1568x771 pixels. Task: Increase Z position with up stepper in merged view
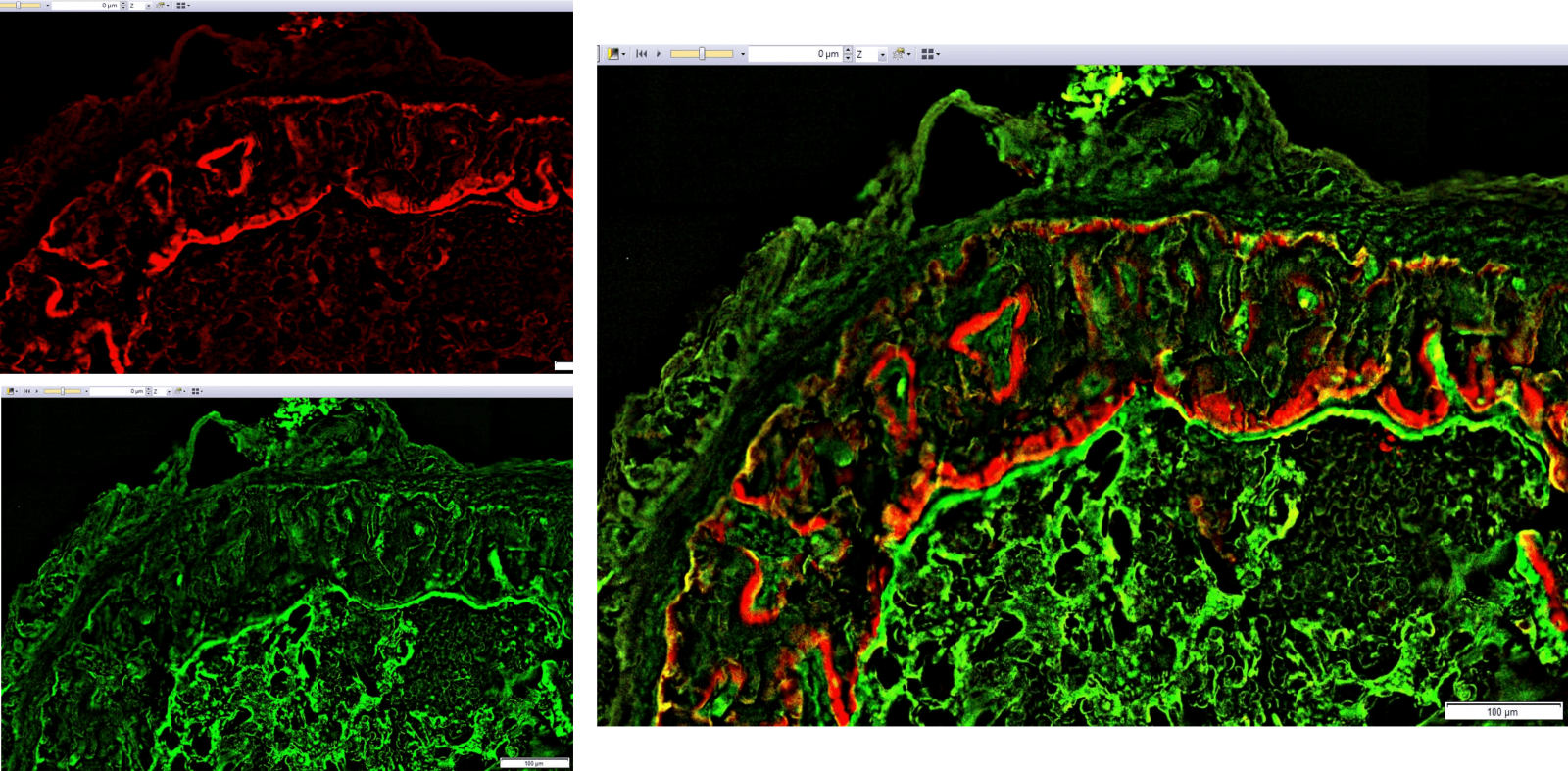coord(848,50)
